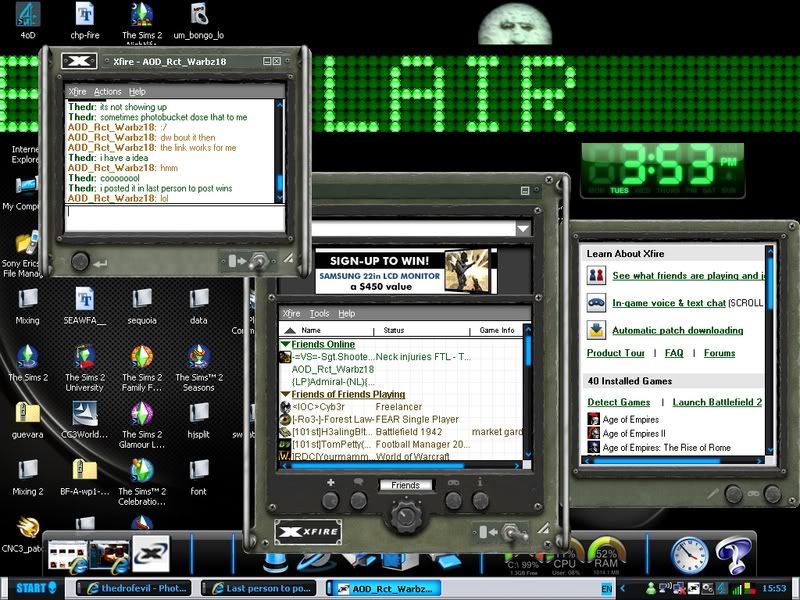Click the Xfire logo plate on friends window
This screenshot has height=600, width=800.
pyautogui.click(x=308, y=532)
